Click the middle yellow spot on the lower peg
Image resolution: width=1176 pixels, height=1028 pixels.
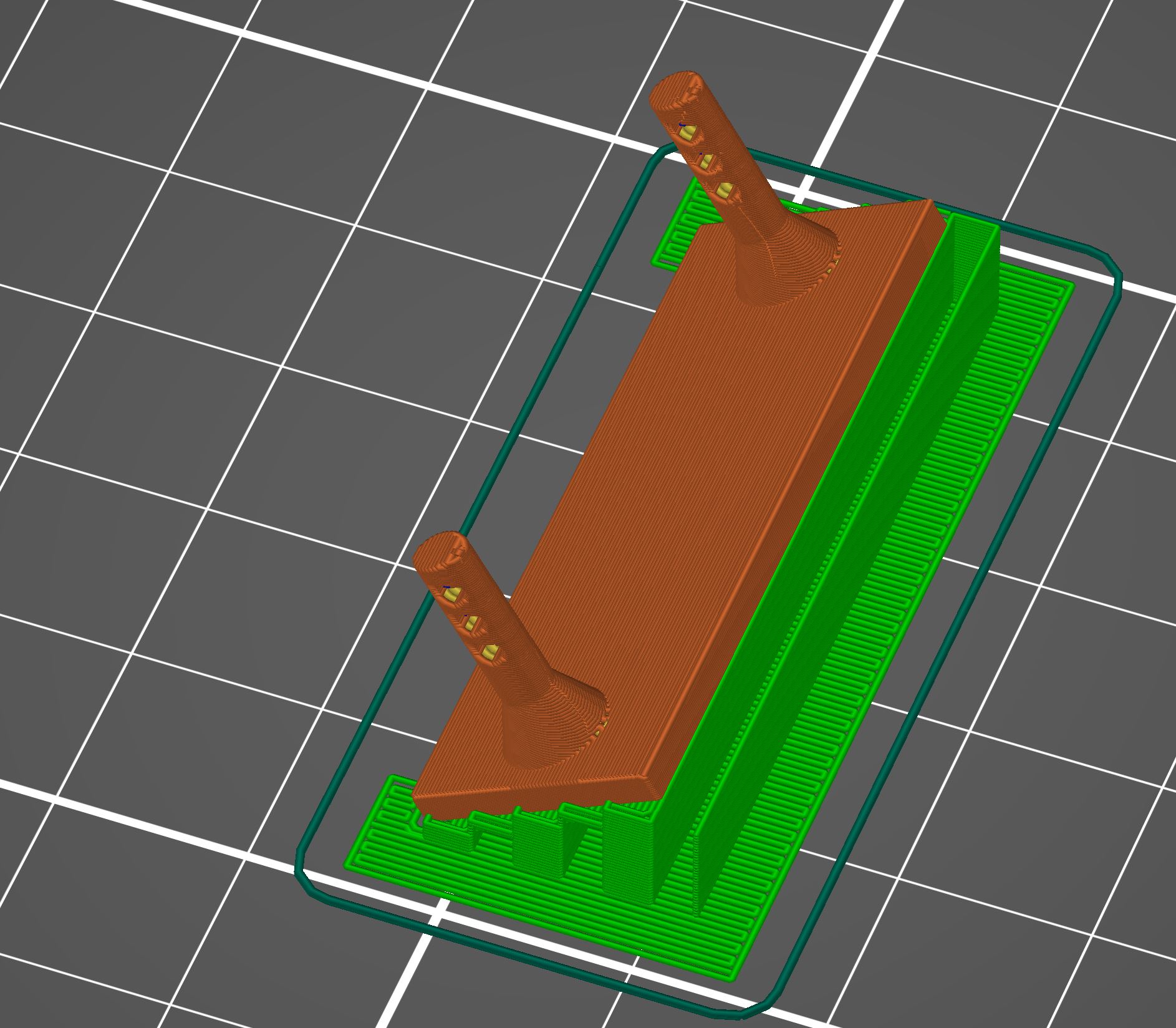tap(472, 622)
